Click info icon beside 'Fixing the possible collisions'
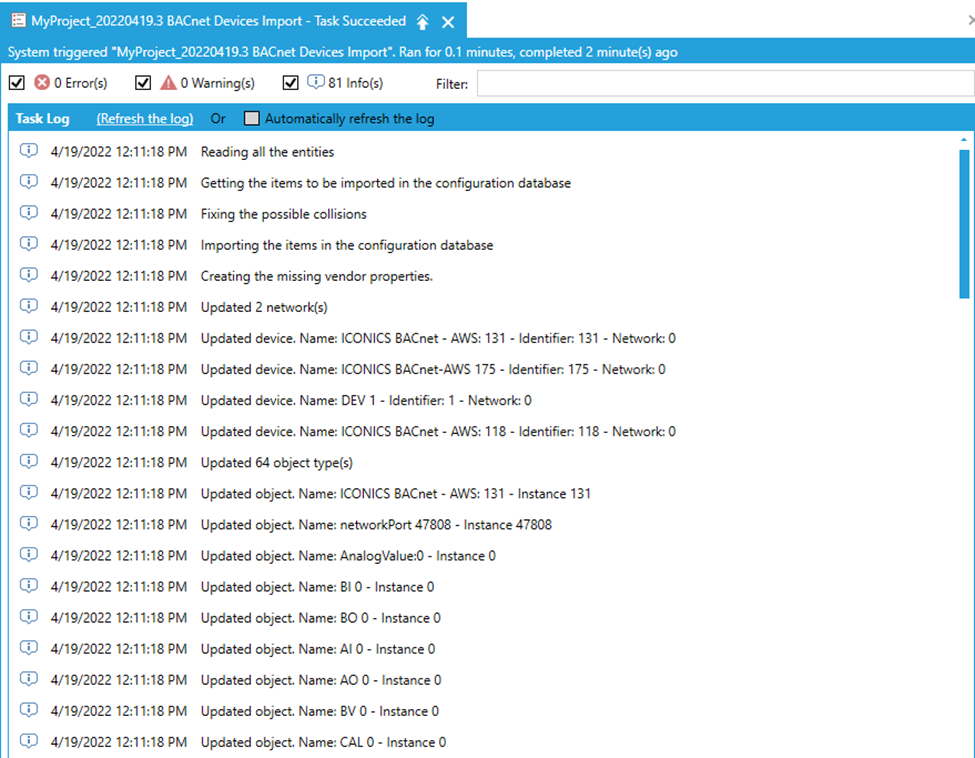This screenshot has width=975, height=758. tap(29, 214)
